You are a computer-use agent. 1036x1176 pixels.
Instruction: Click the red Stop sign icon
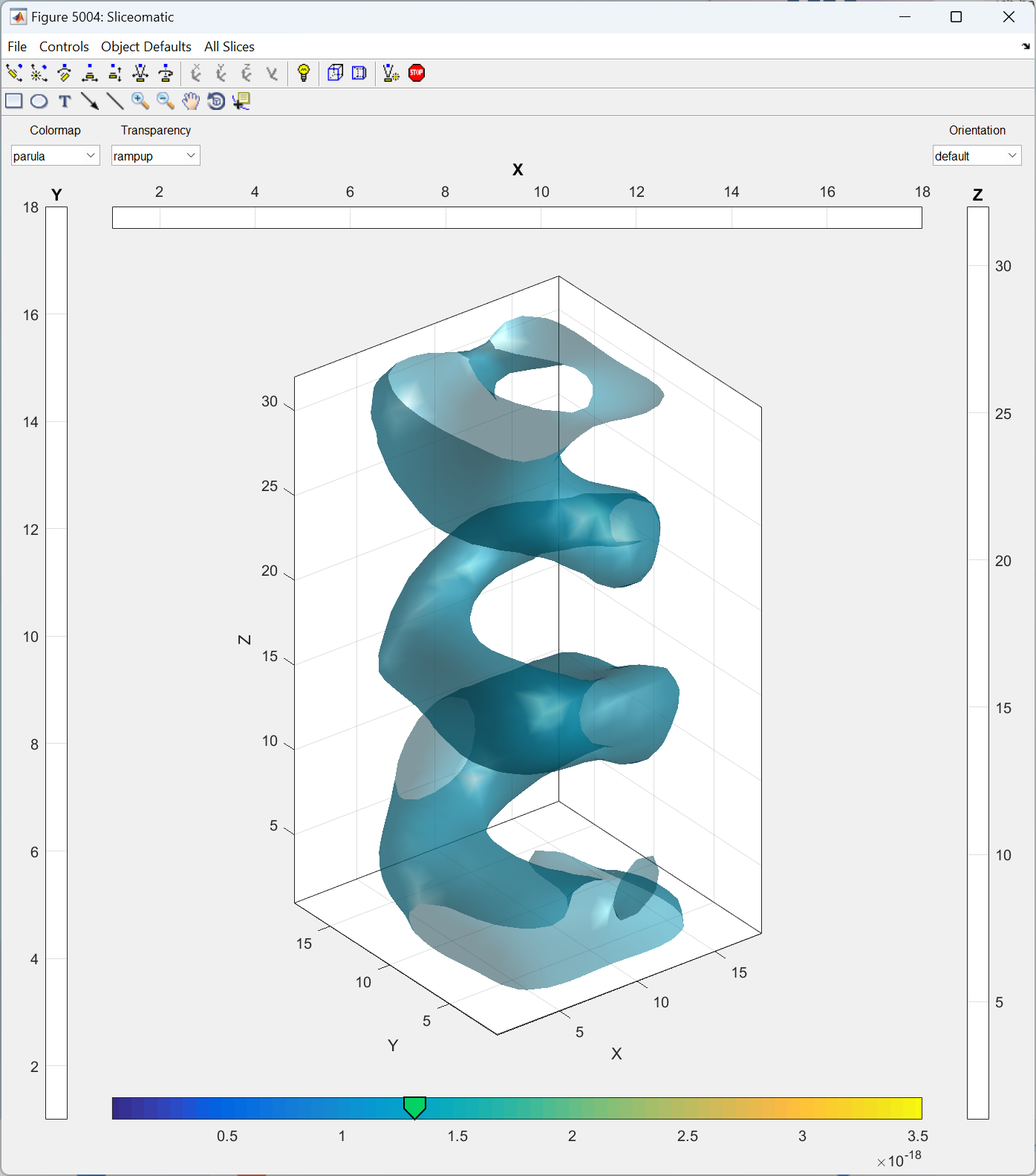click(417, 73)
